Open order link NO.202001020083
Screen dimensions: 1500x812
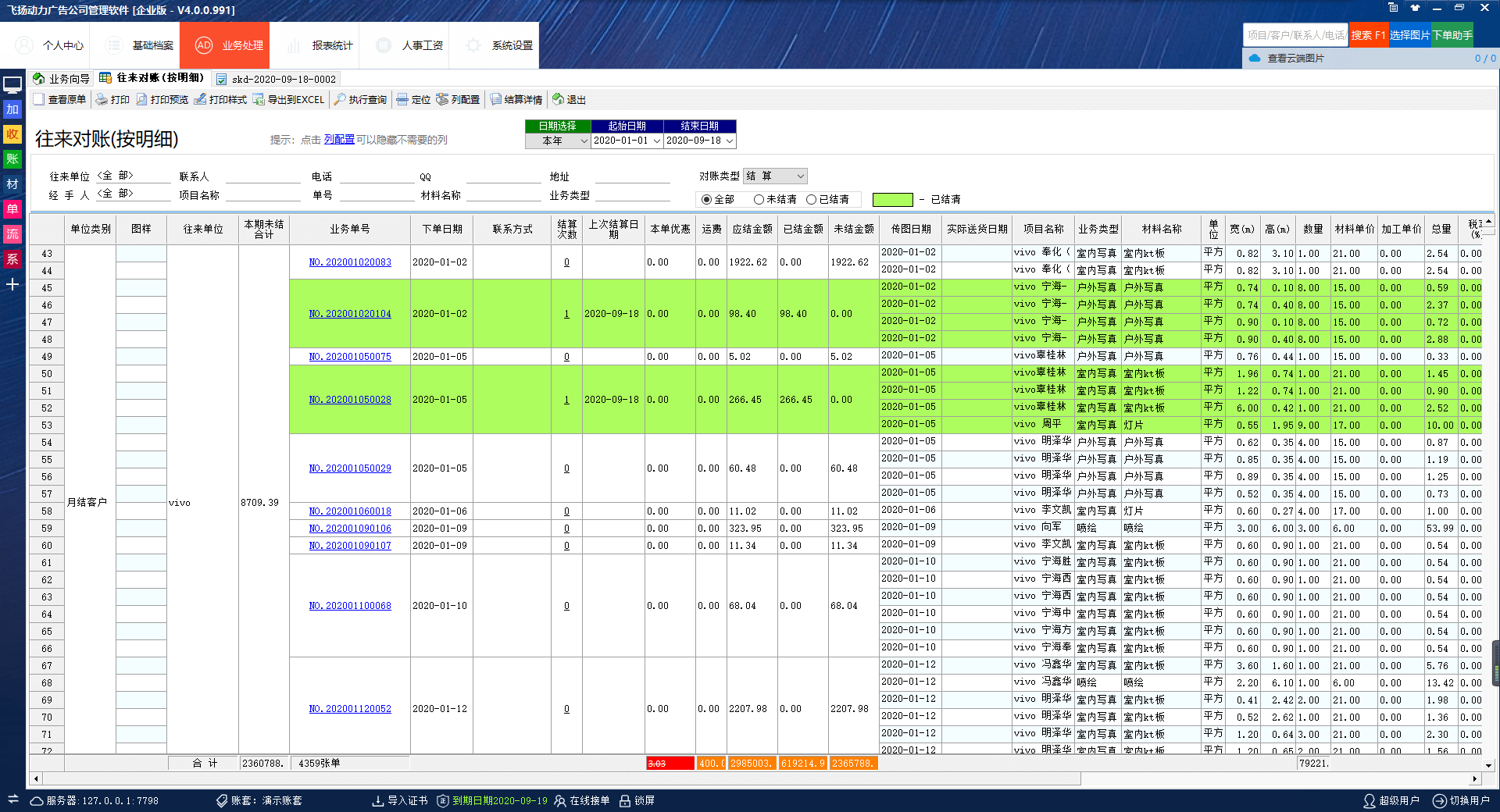pos(350,262)
